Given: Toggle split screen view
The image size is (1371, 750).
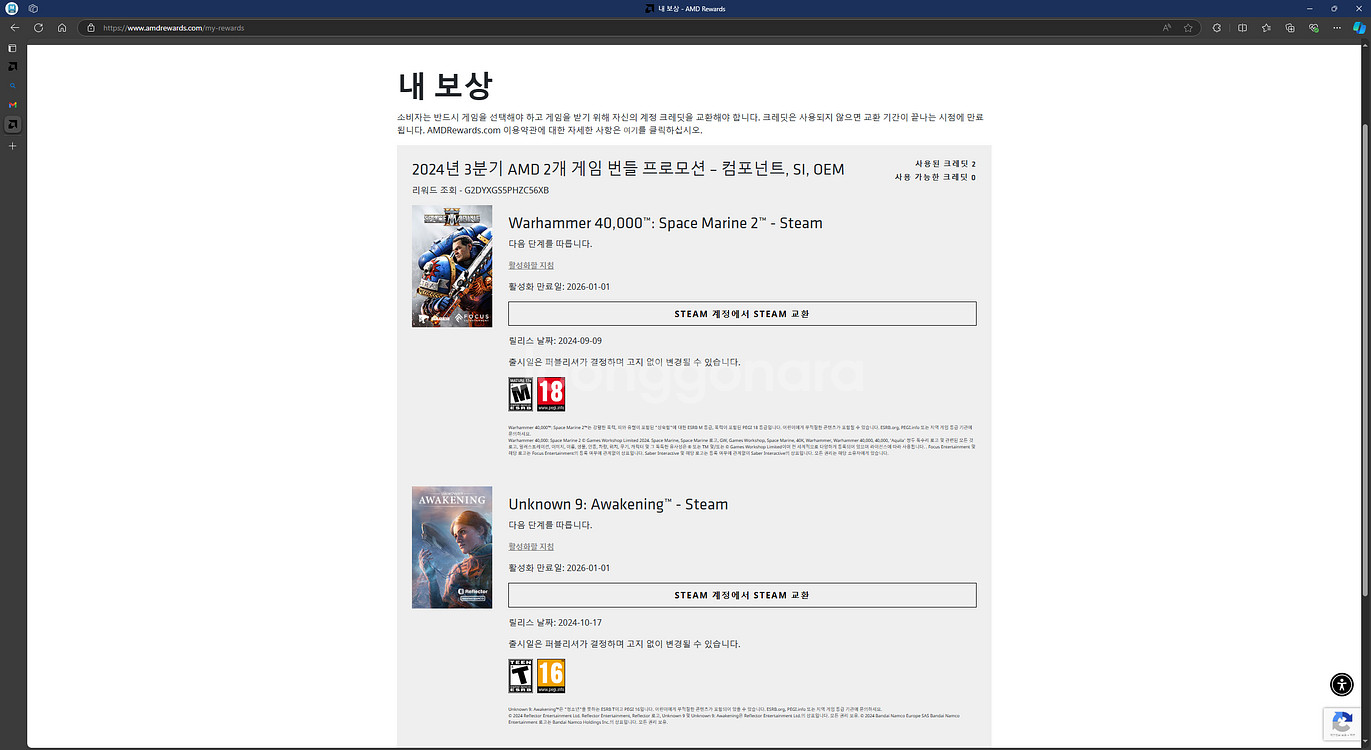Looking at the screenshot, I should tap(1242, 28).
